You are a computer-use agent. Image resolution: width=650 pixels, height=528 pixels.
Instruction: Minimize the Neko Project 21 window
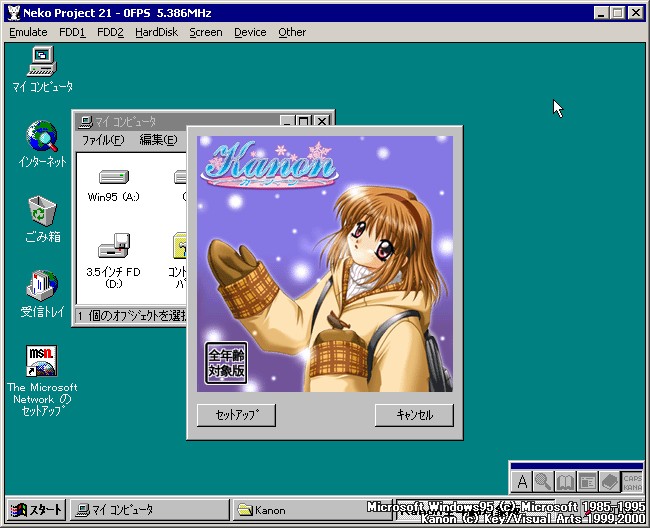tap(601, 13)
